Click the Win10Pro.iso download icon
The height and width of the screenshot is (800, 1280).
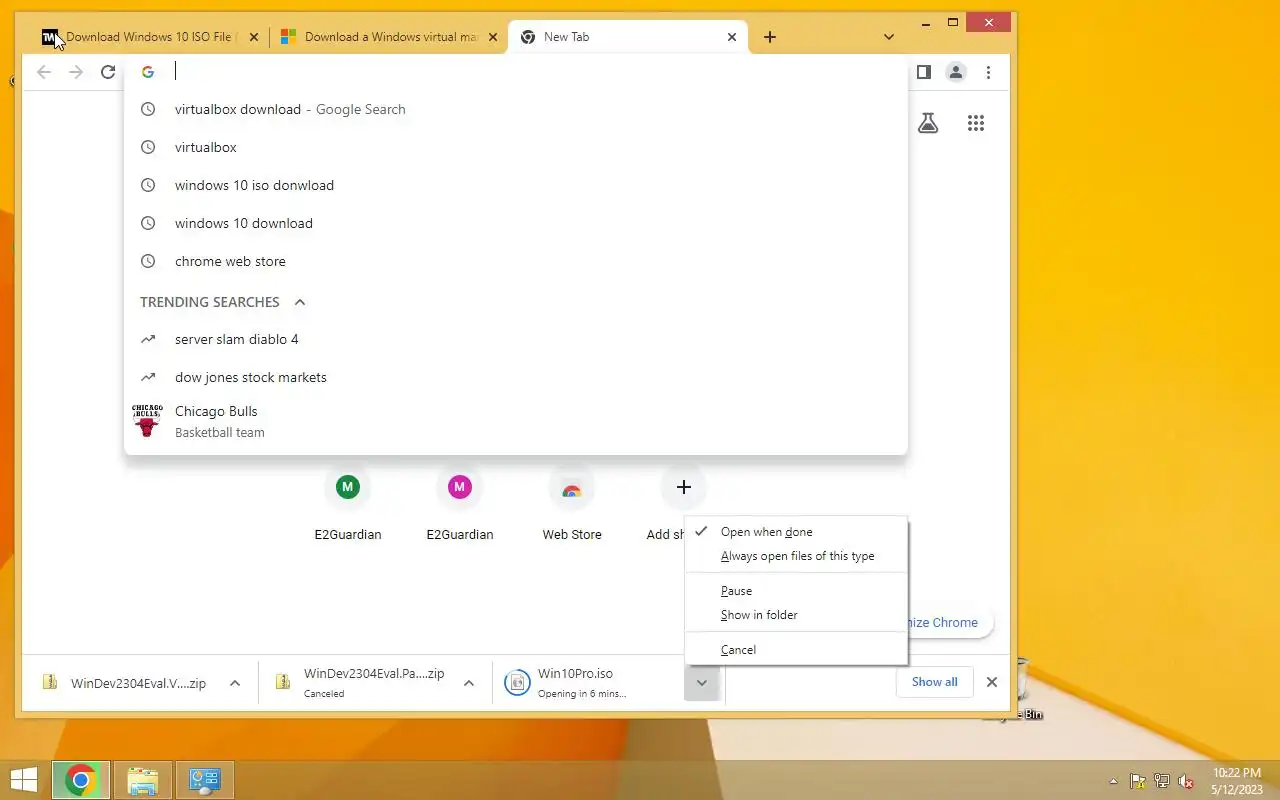(516, 682)
